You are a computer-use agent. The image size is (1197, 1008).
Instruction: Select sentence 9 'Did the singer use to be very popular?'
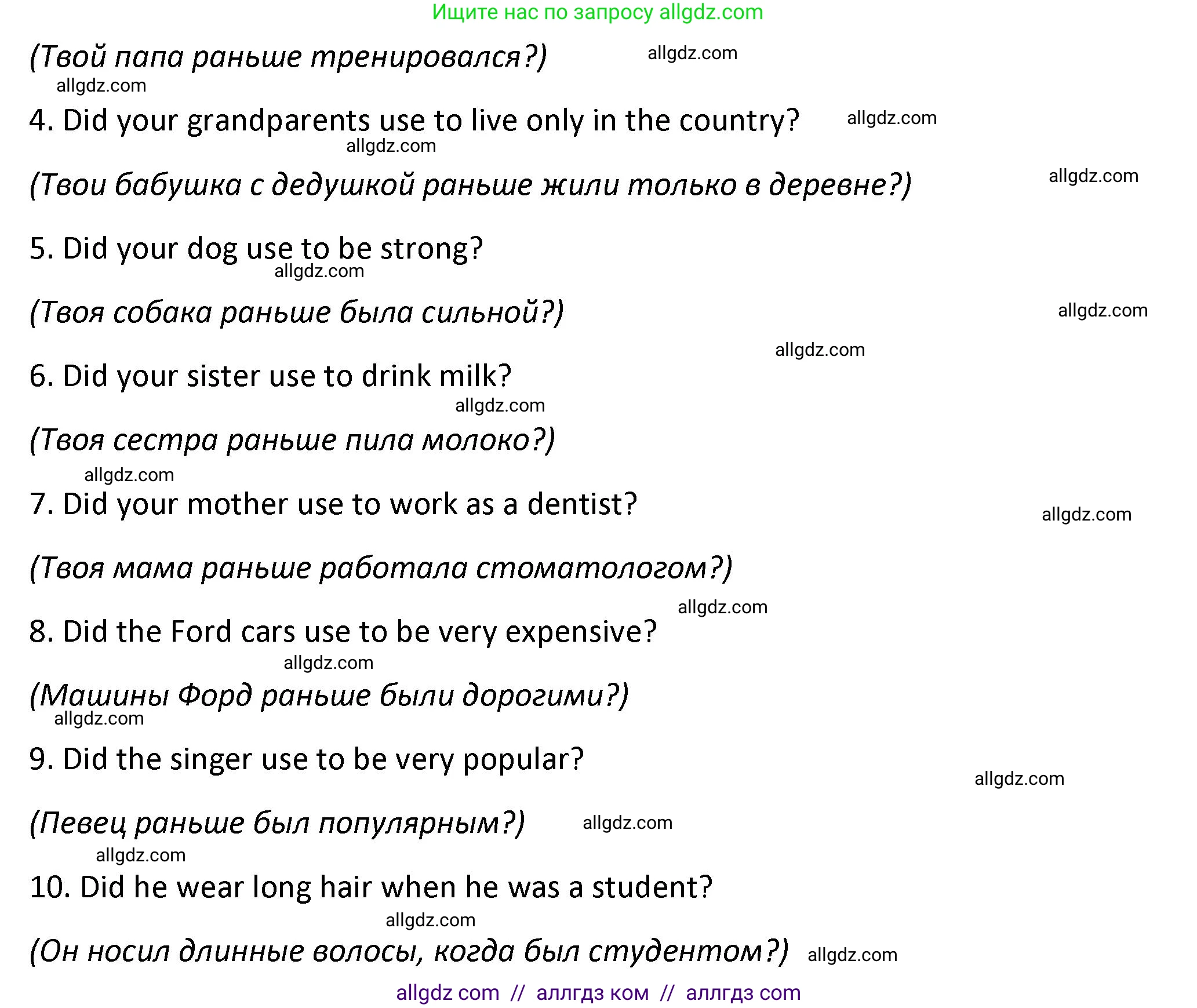point(306,759)
